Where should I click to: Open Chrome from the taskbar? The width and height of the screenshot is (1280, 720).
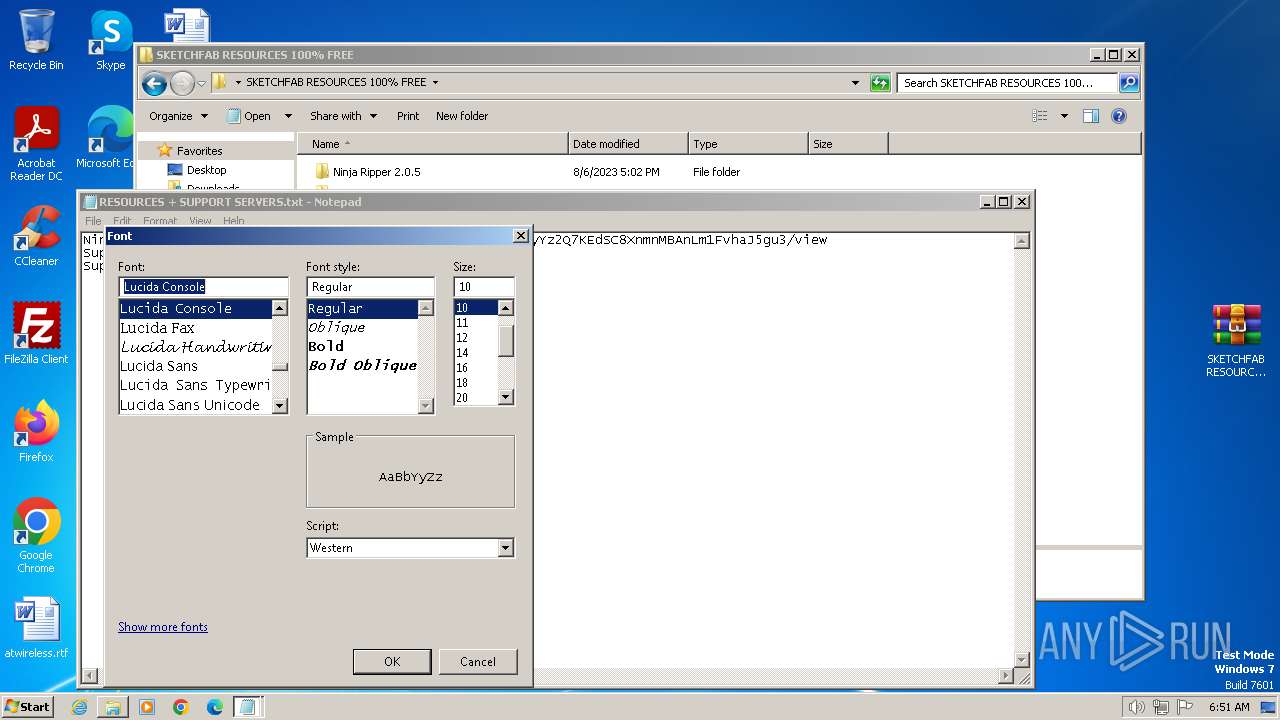click(x=181, y=707)
